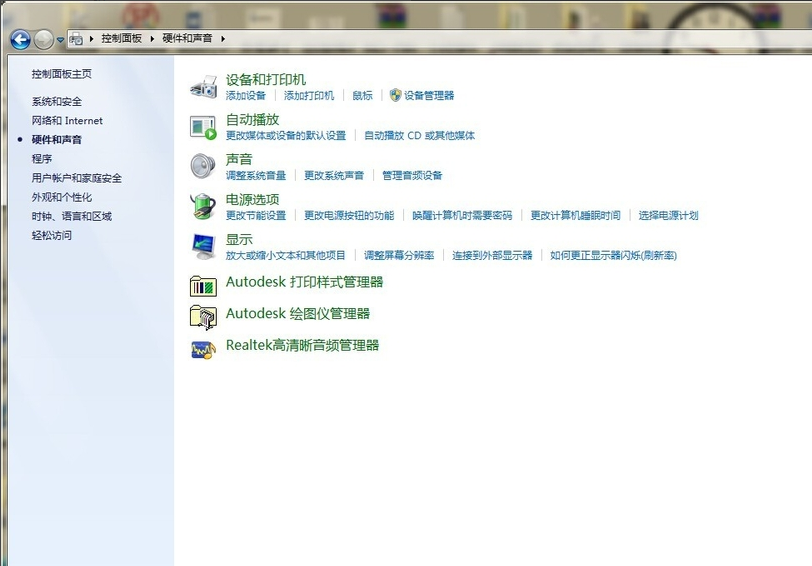The height and width of the screenshot is (566, 812).
Task: Click 硬件和声音 breadcrumb in address bar
Action: pyautogui.click(x=187, y=38)
